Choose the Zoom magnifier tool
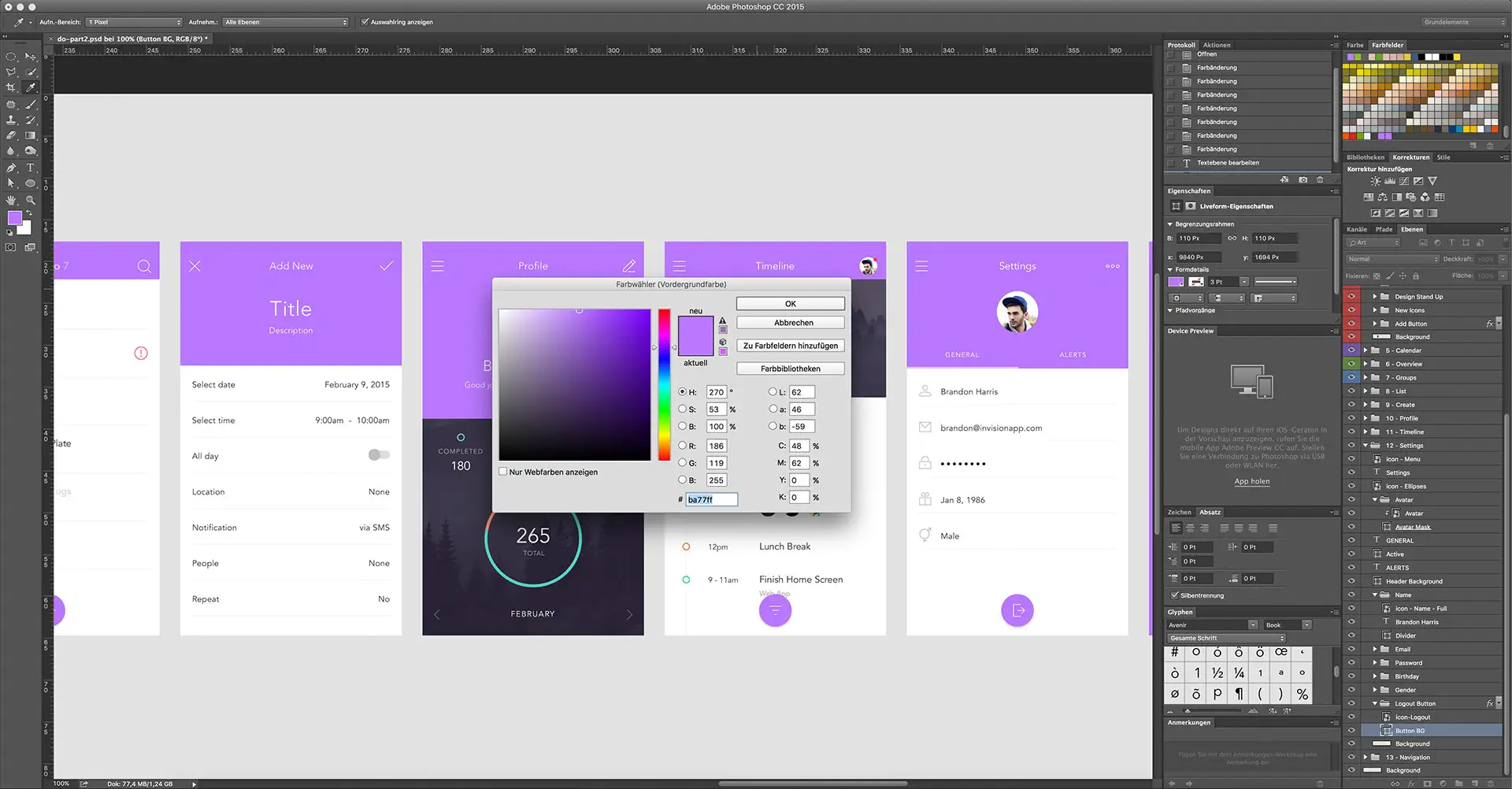The width and height of the screenshot is (1512, 789). (x=31, y=200)
